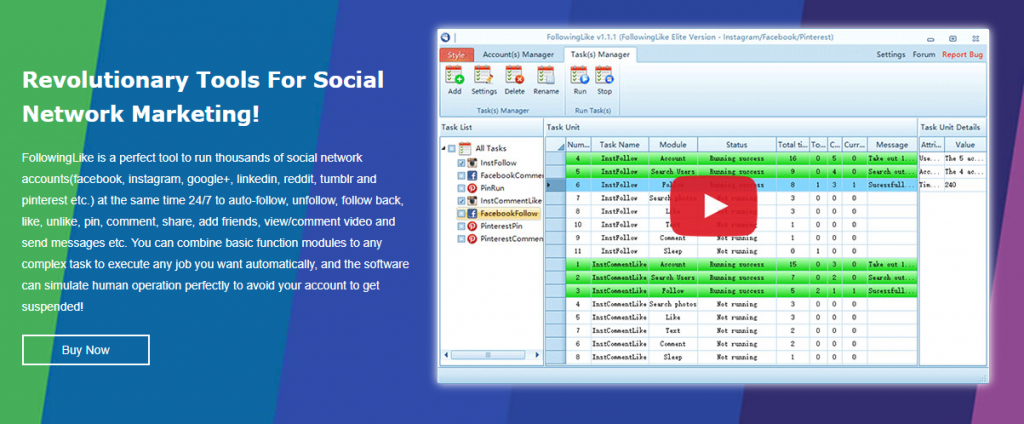Click the Style tab

(456, 55)
